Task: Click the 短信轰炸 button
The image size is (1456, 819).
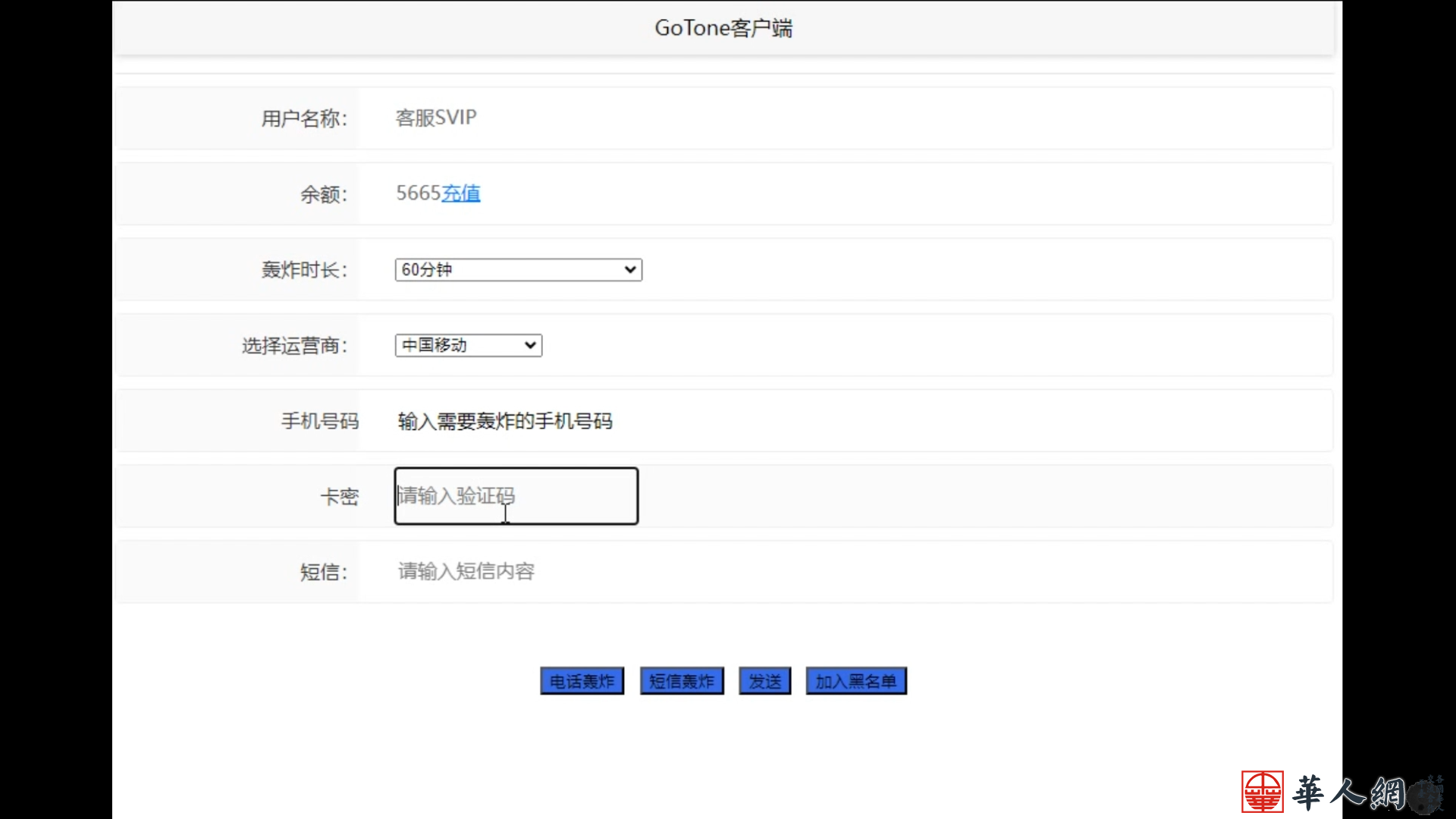Action: tap(682, 681)
